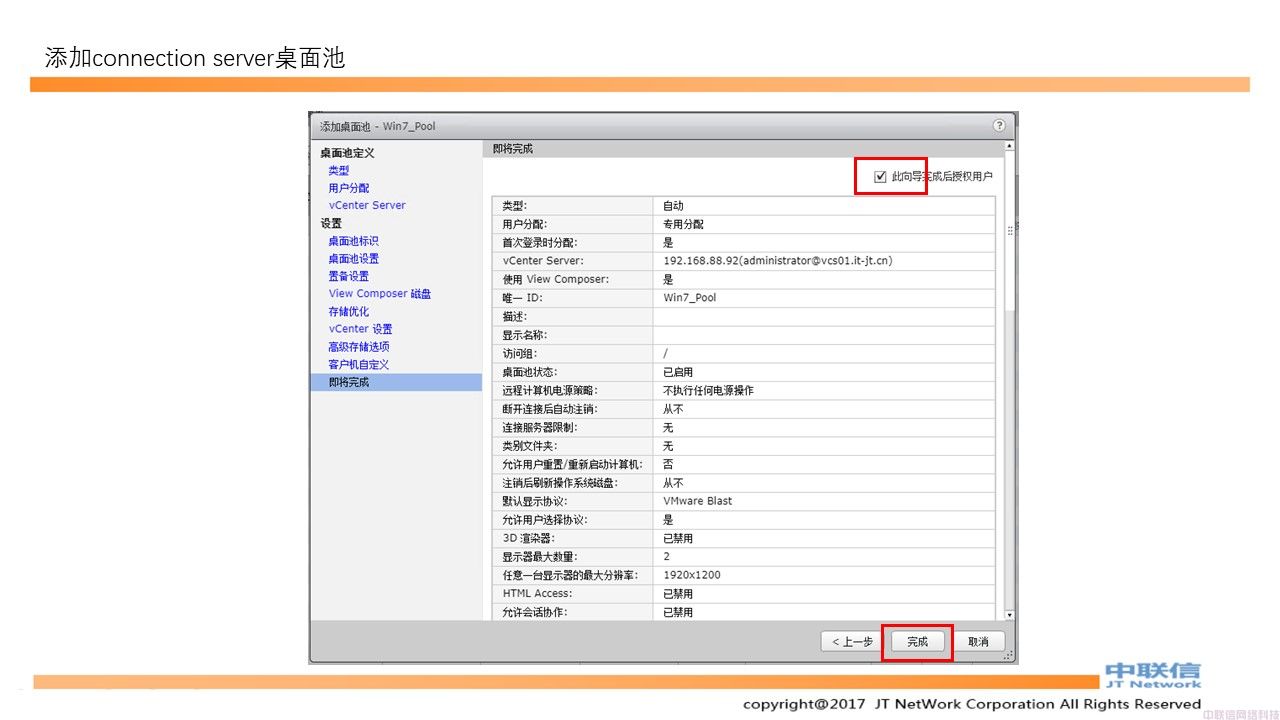Screen dimensions: 1280x720
Task: Click the 连接服务器限制 row label
Action: [x=540, y=427]
